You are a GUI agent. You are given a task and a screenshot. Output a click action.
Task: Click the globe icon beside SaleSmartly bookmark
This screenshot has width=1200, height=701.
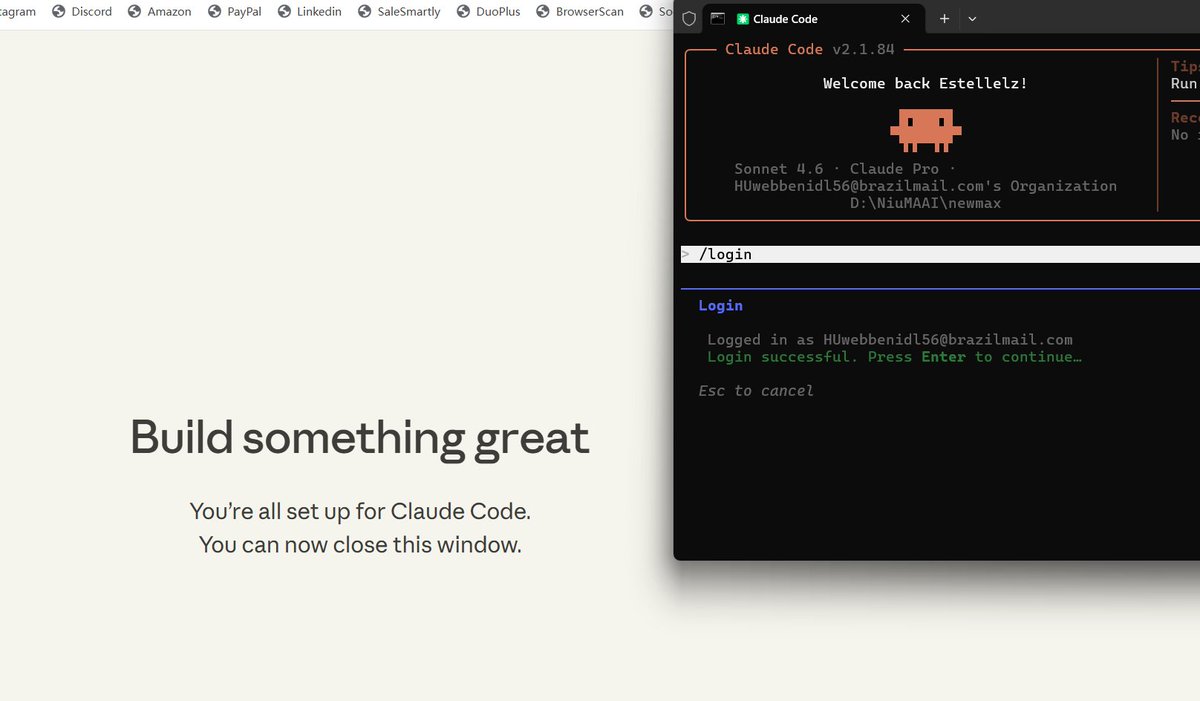(365, 12)
